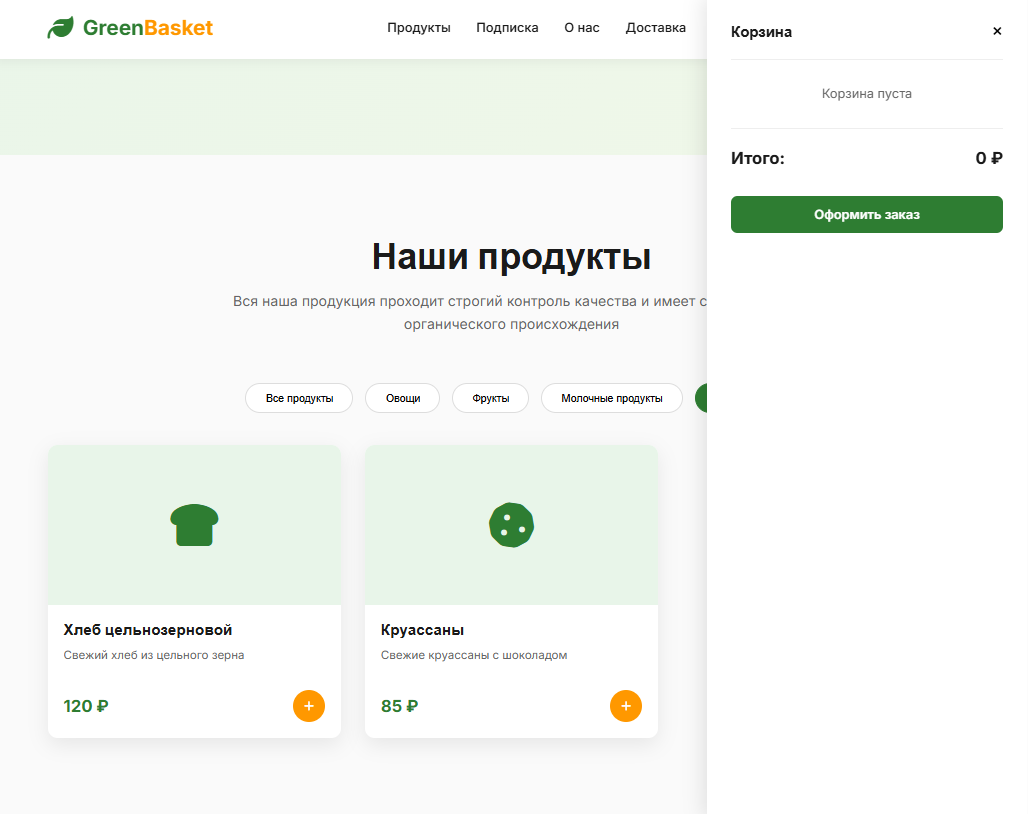Filter products by Фрукты

pyautogui.click(x=490, y=398)
